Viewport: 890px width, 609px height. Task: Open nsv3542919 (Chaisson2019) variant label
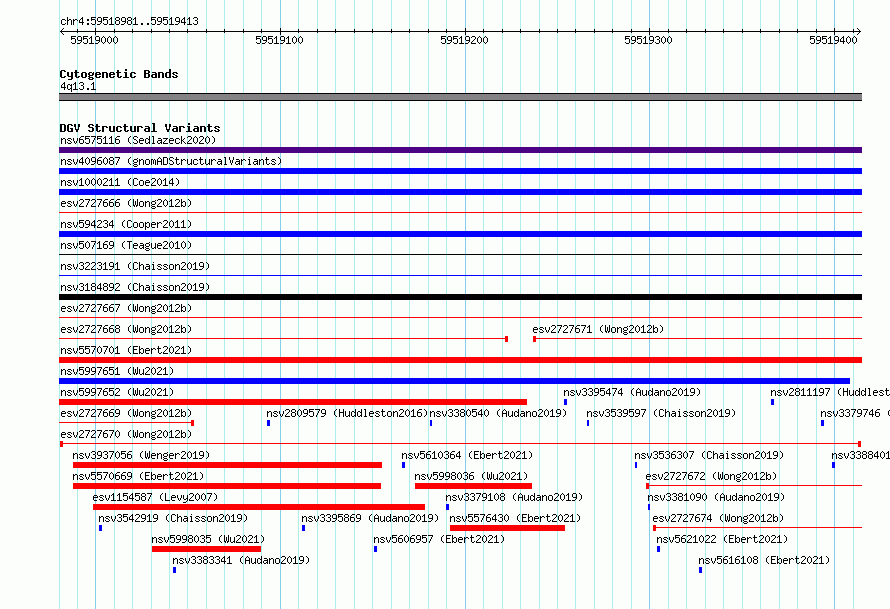click(x=173, y=518)
